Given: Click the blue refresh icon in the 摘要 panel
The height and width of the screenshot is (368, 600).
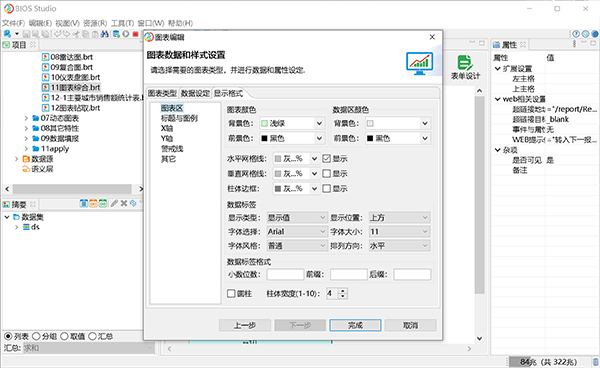Looking at the screenshot, I should point(133,204).
